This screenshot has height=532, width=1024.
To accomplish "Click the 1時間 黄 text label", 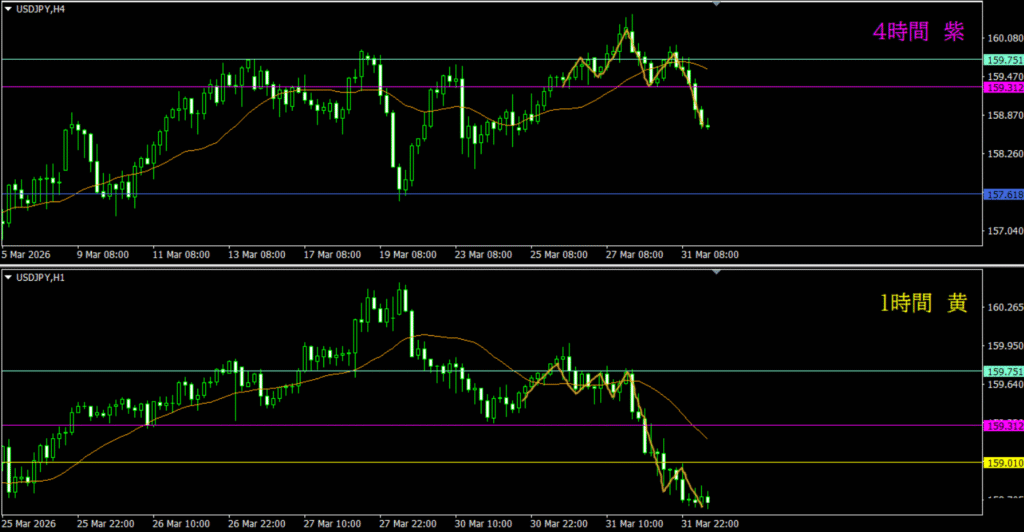I will point(922,305).
